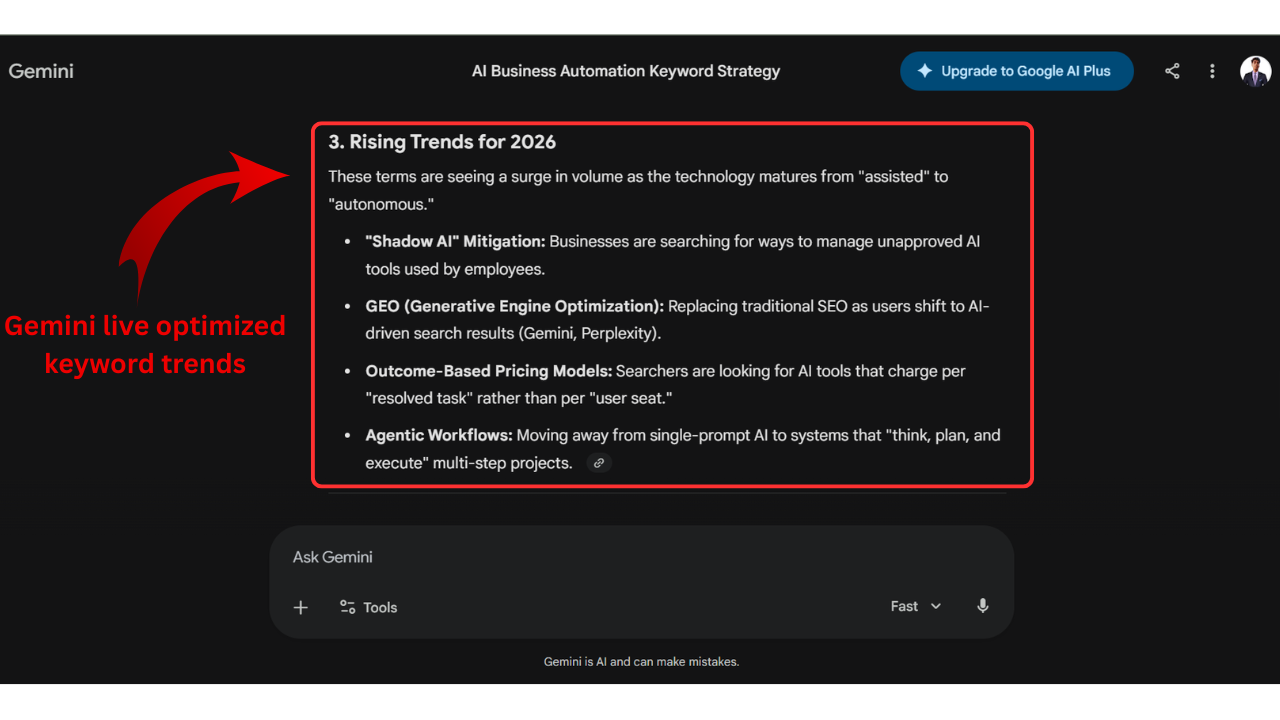Click the sources link chip after Agentic Workflows
The width and height of the screenshot is (1280, 720).
click(599, 463)
